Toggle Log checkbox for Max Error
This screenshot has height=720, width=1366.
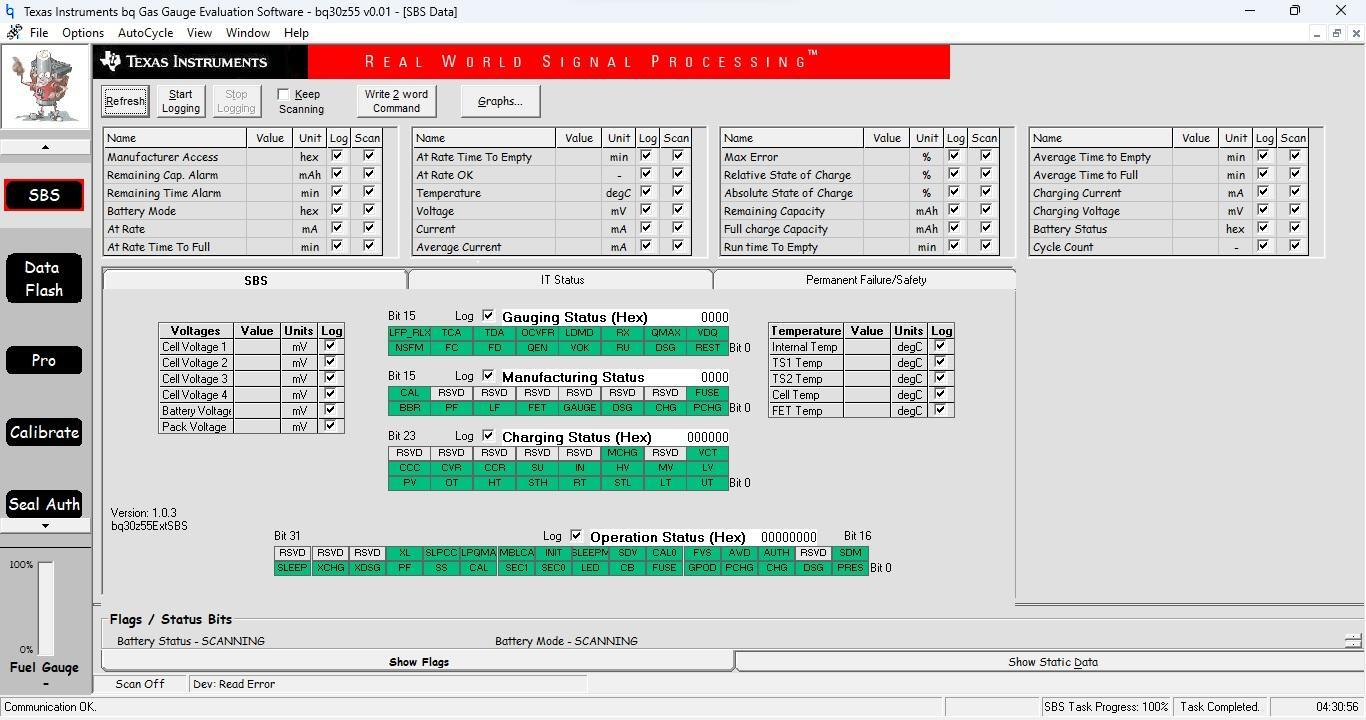pos(954,156)
